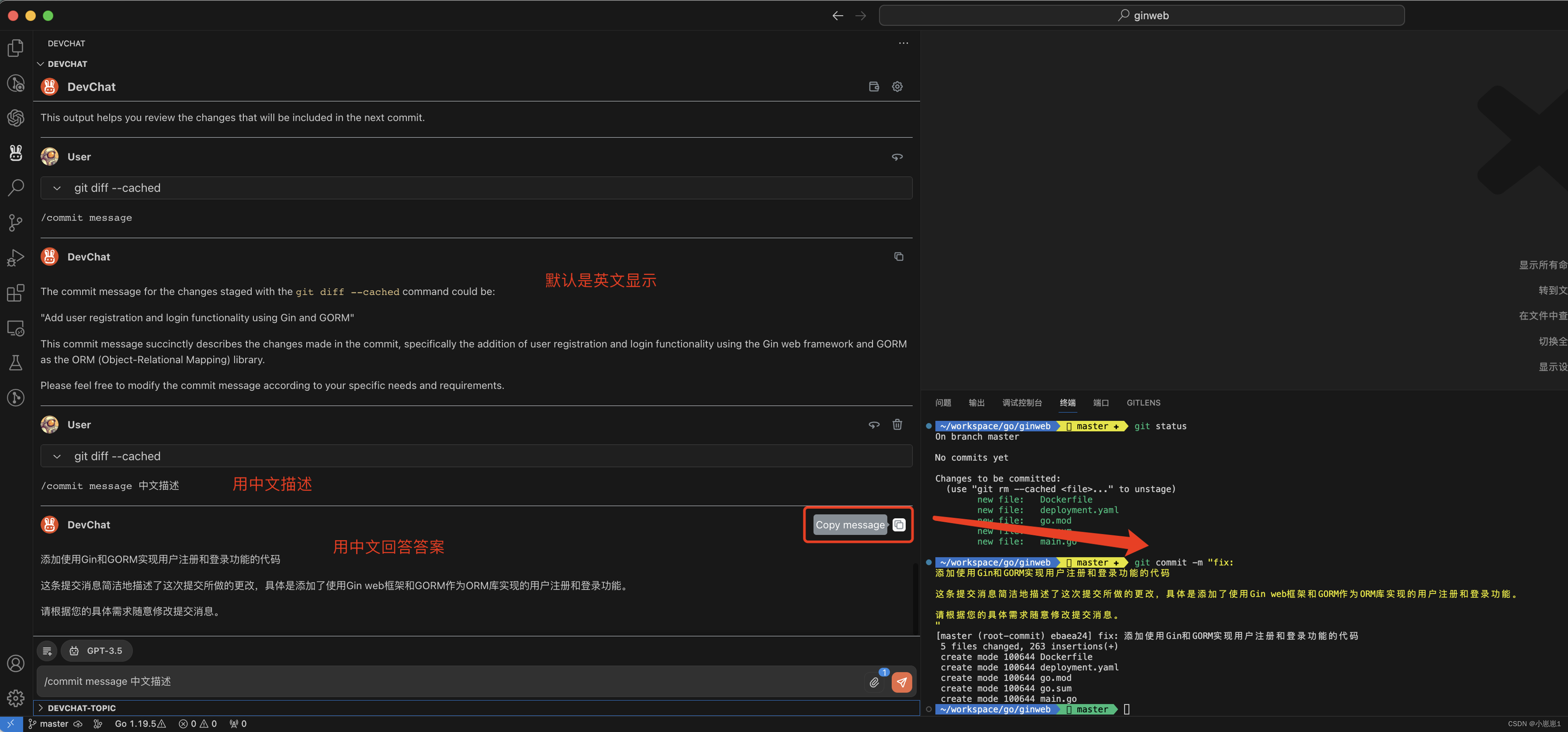Open the DevChat panel more actions ellipsis
The height and width of the screenshot is (732, 1568).
click(903, 43)
